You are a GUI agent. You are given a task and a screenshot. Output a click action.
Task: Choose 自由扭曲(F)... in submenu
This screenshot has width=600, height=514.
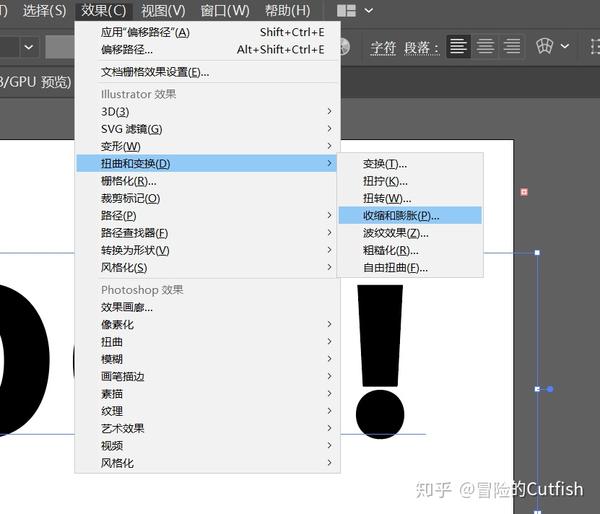coord(410,268)
